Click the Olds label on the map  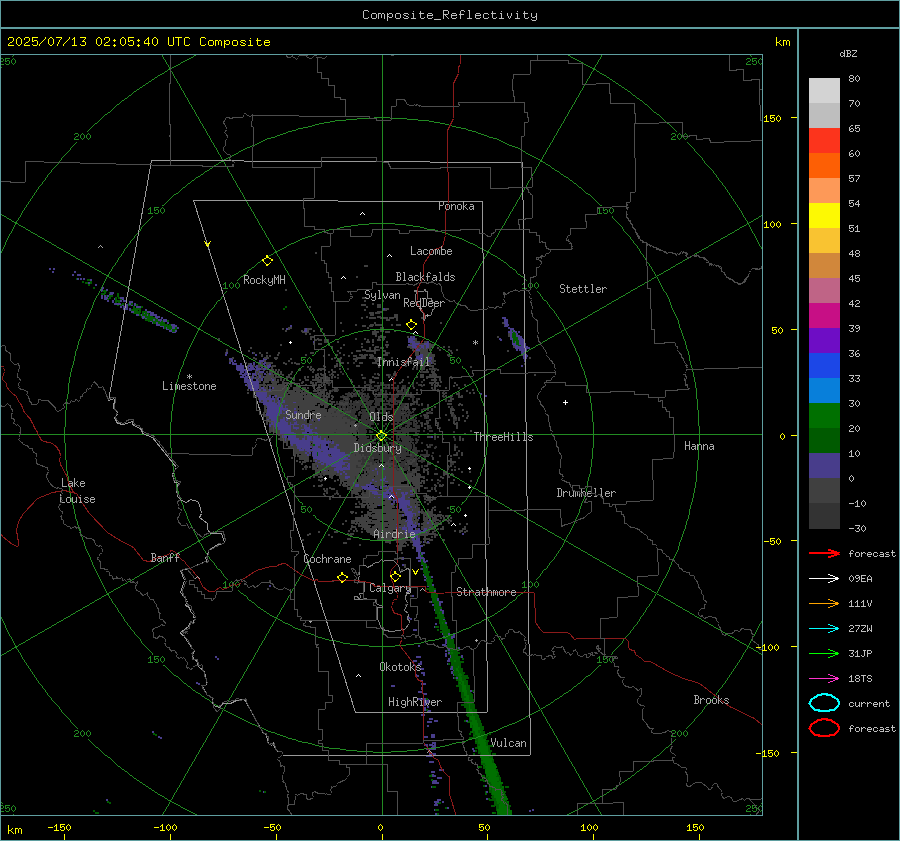[381, 417]
